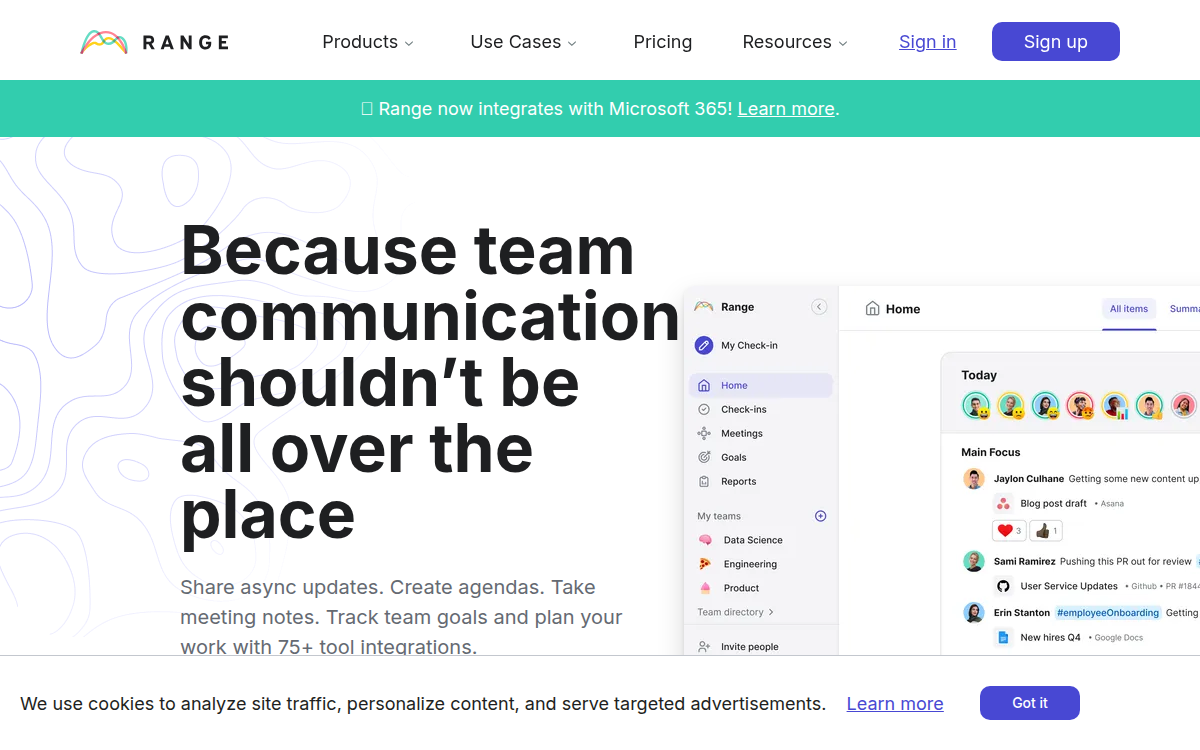Click the Erin Stanton name
Screen dimensions: 1200x750
(x=1022, y=613)
